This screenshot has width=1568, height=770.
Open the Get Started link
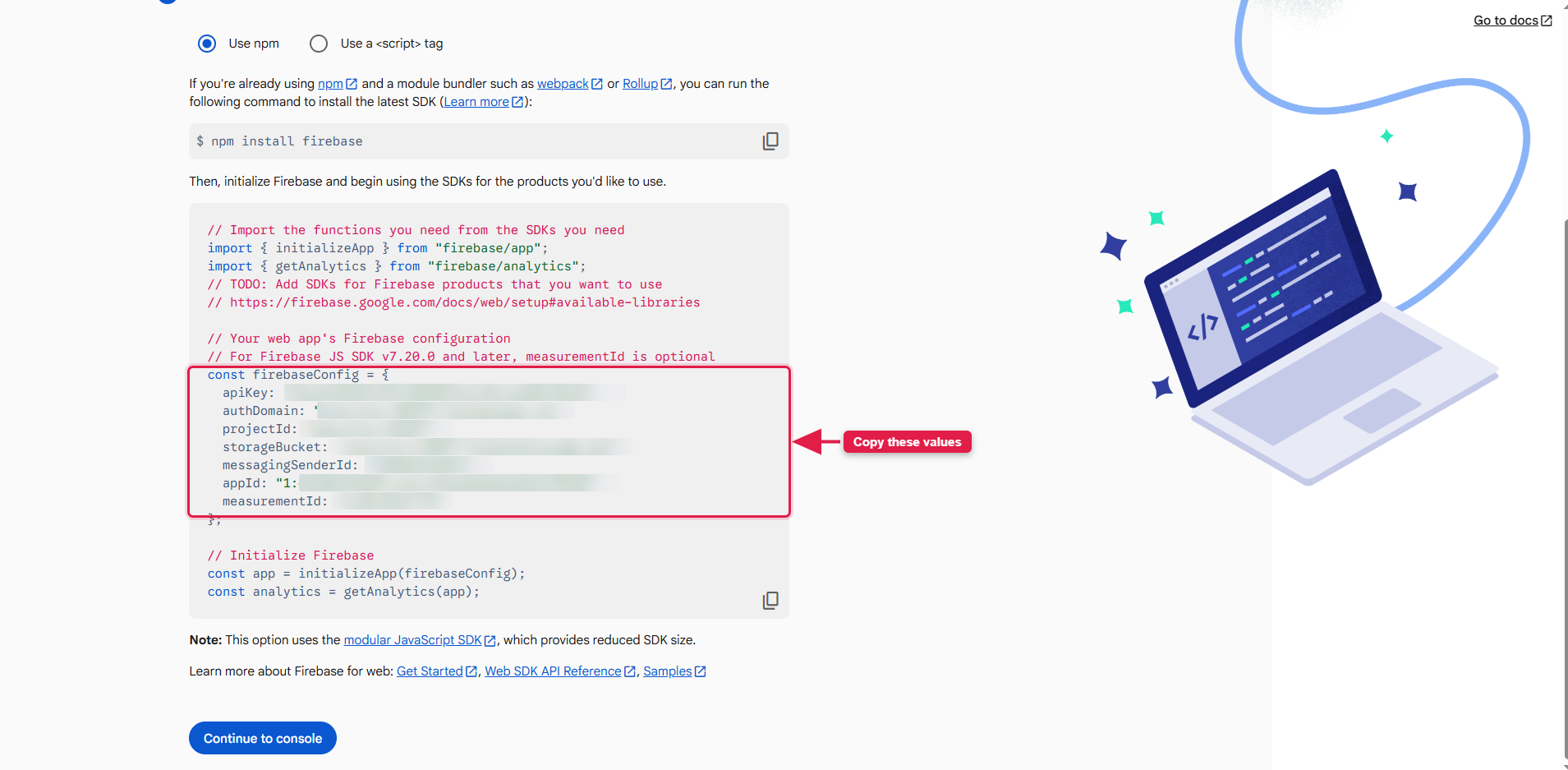(430, 671)
